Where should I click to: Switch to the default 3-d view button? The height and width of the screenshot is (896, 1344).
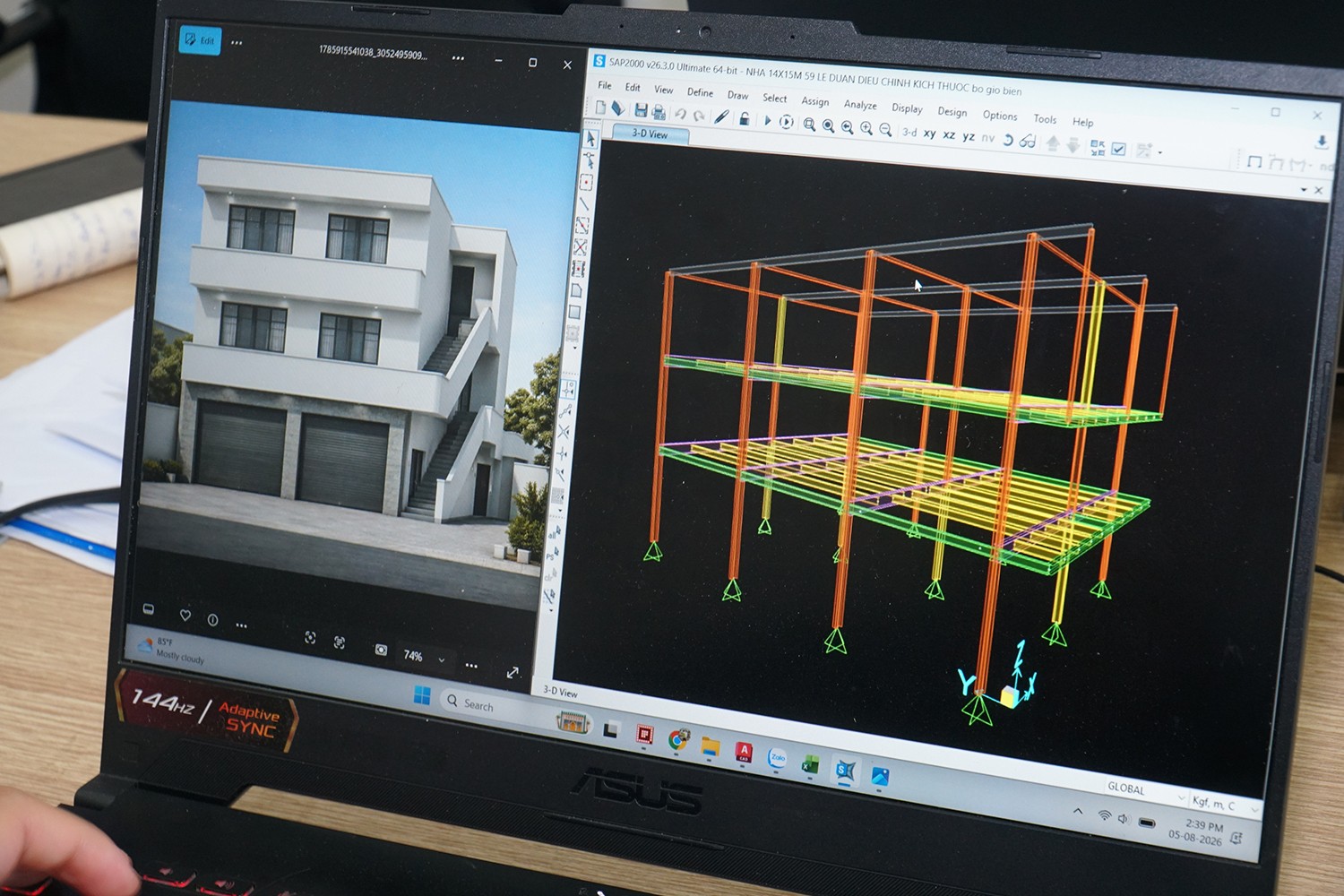(x=909, y=132)
